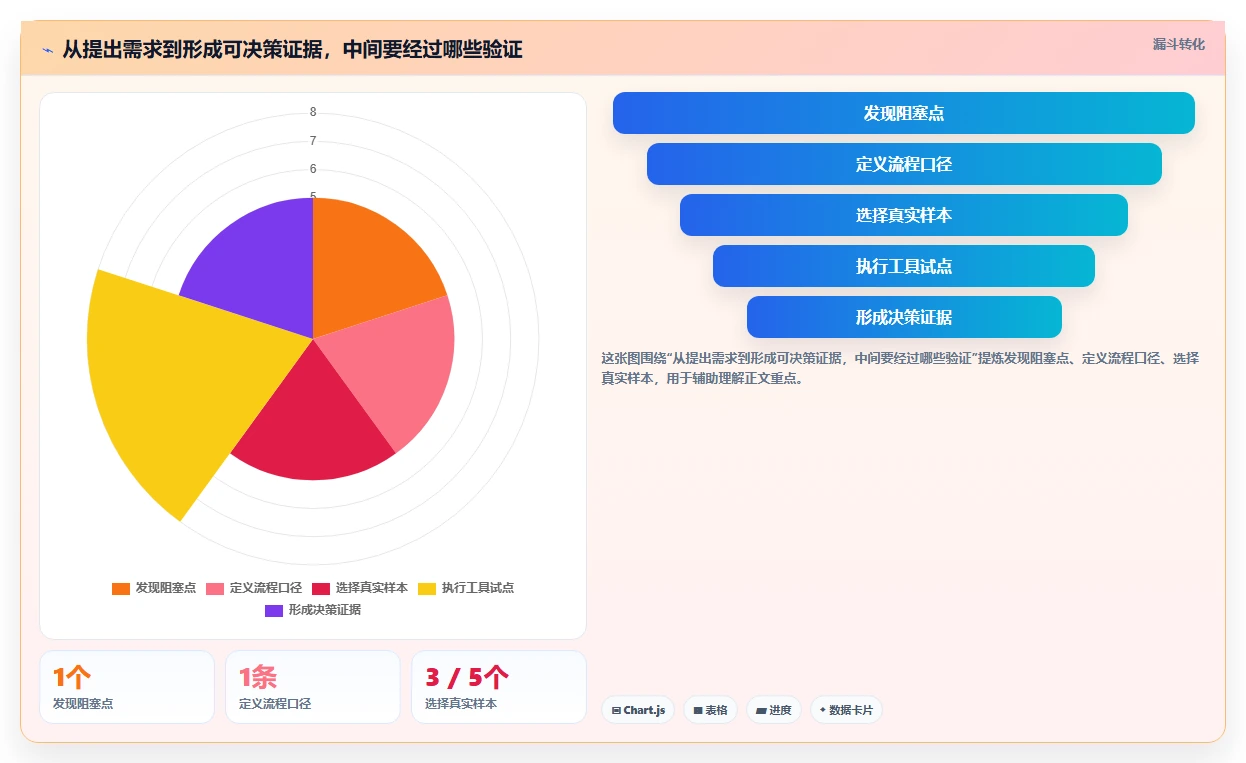Click the 表格 tag icon
The image size is (1246, 763).
(698, 710)
